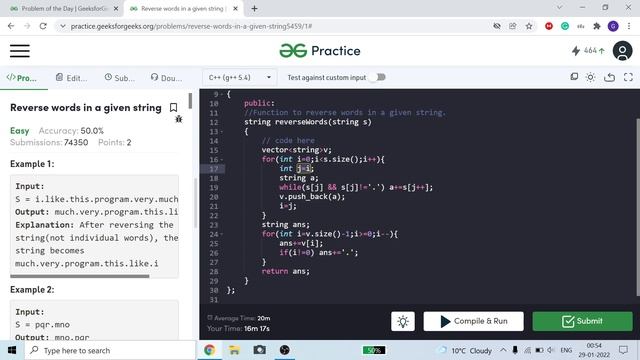
Task: Reset code with the restore icon
Action: [x=609, y=77]
